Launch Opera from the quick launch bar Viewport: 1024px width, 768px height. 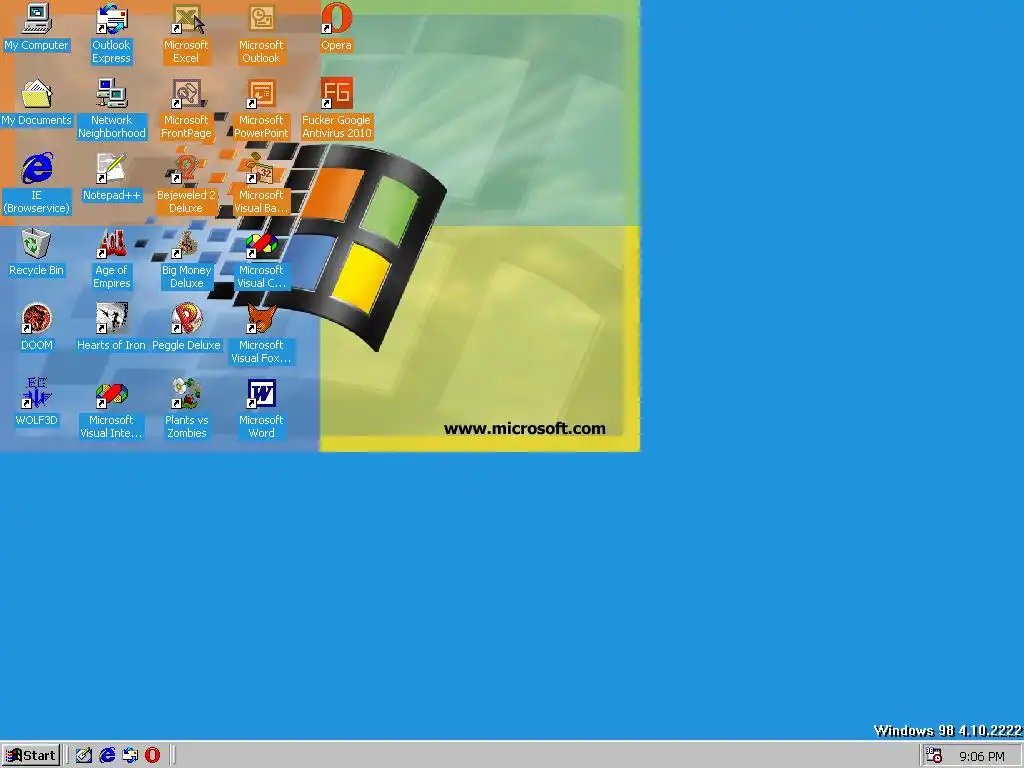(x=152, y=756)
